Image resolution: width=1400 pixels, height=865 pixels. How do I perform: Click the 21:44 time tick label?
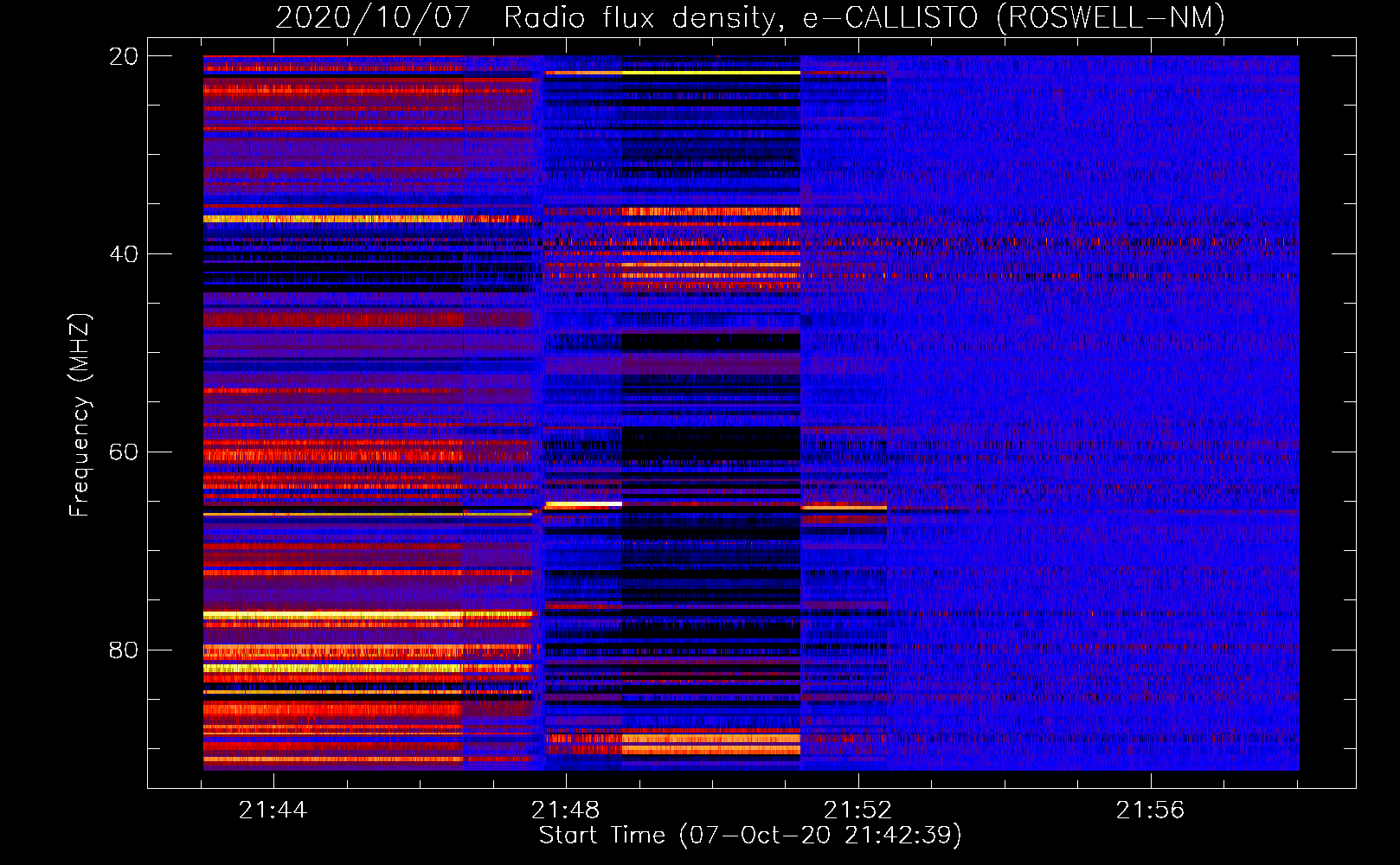(x=273, y=811)
